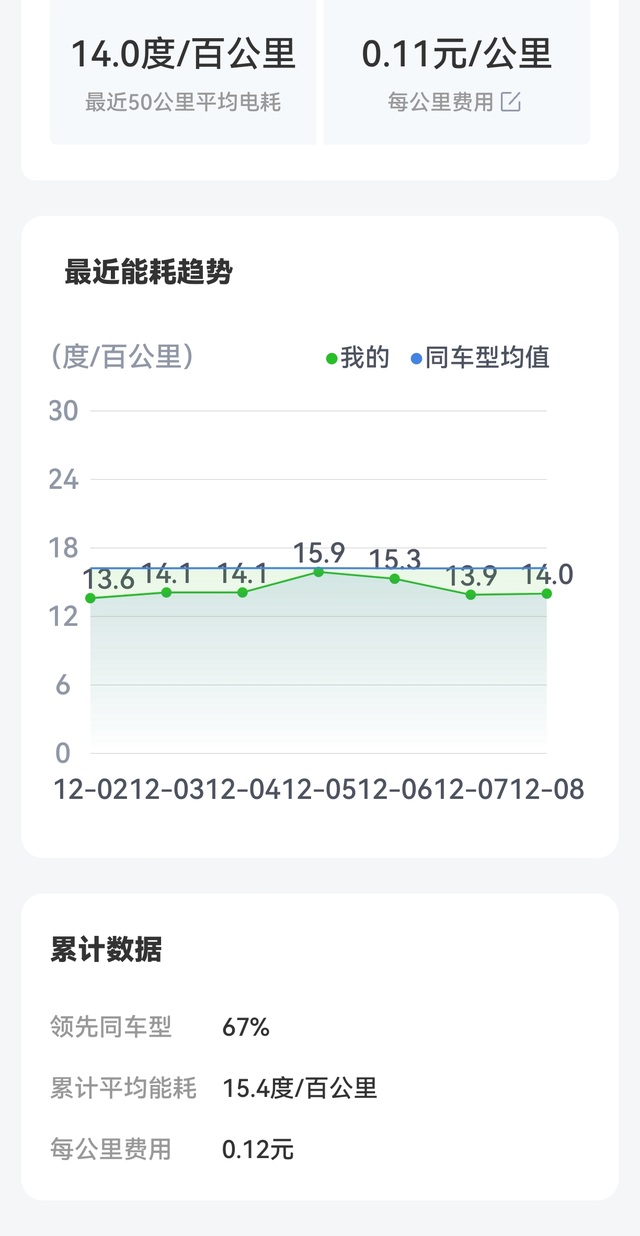Image resolution: width=640 pixels, height=1236 pixels.
Task: Select the 13.6 data point on the chart
Action: click(91, 598)
